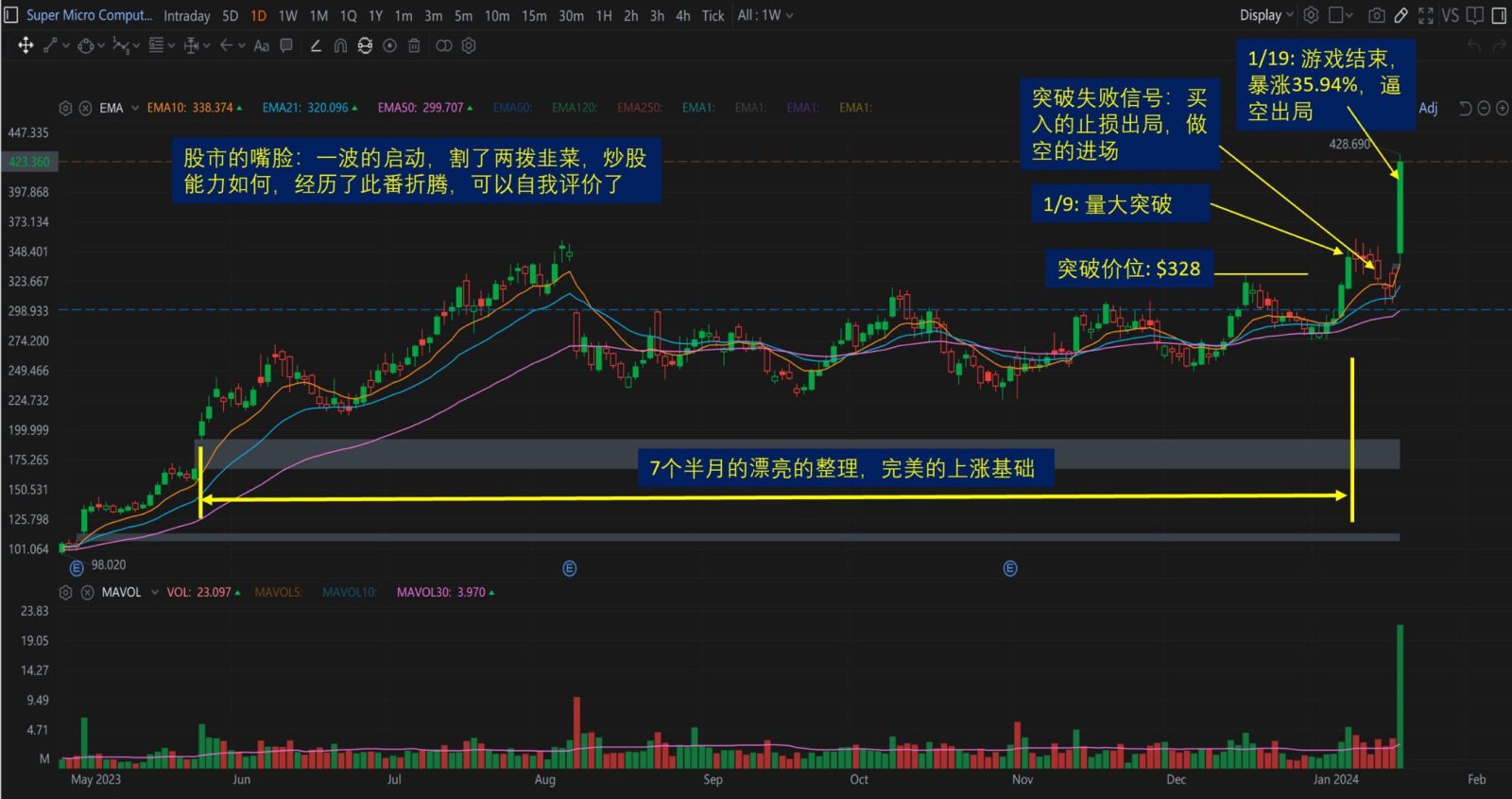
Task: Expand the MAVOL indicator dropdown
Action: click(155, 592)
